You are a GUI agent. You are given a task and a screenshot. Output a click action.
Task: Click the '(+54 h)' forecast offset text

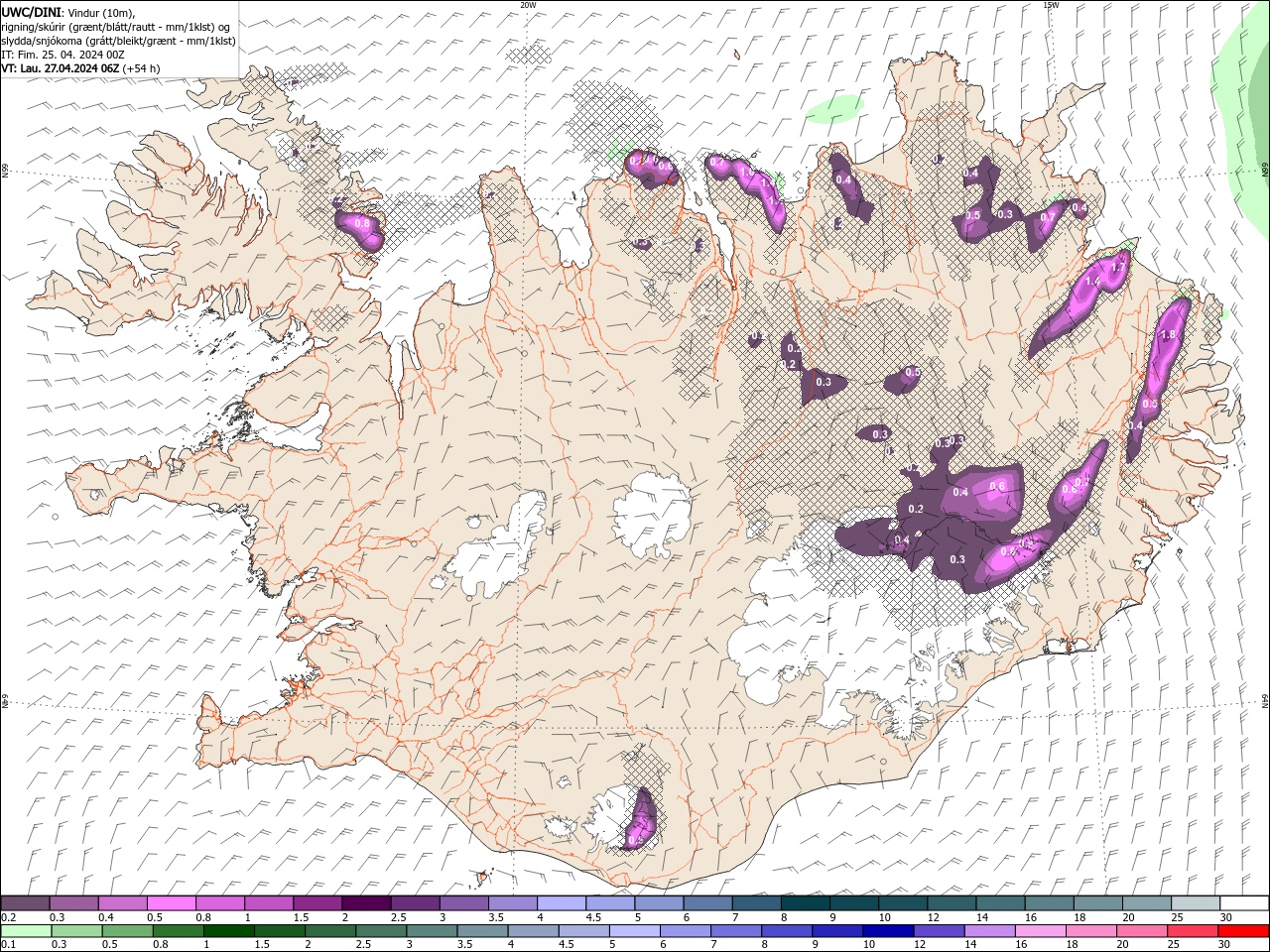pyautogui.click(x=142, y=67)
